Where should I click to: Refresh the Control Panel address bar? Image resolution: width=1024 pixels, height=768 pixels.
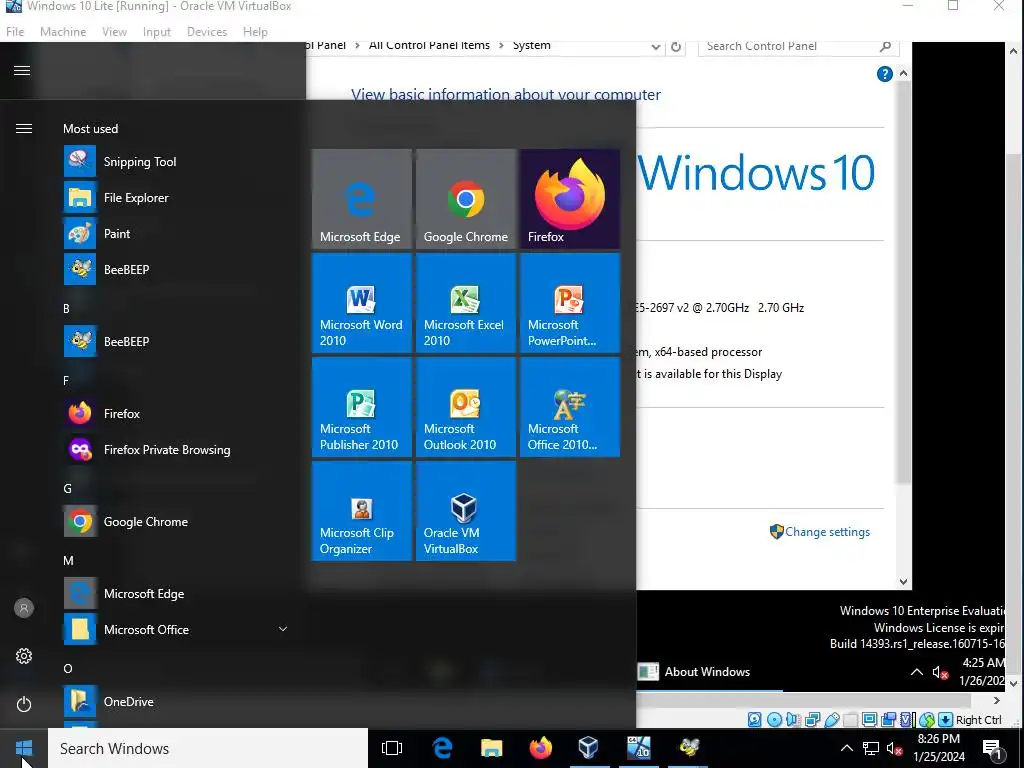(x=676, y=46)
